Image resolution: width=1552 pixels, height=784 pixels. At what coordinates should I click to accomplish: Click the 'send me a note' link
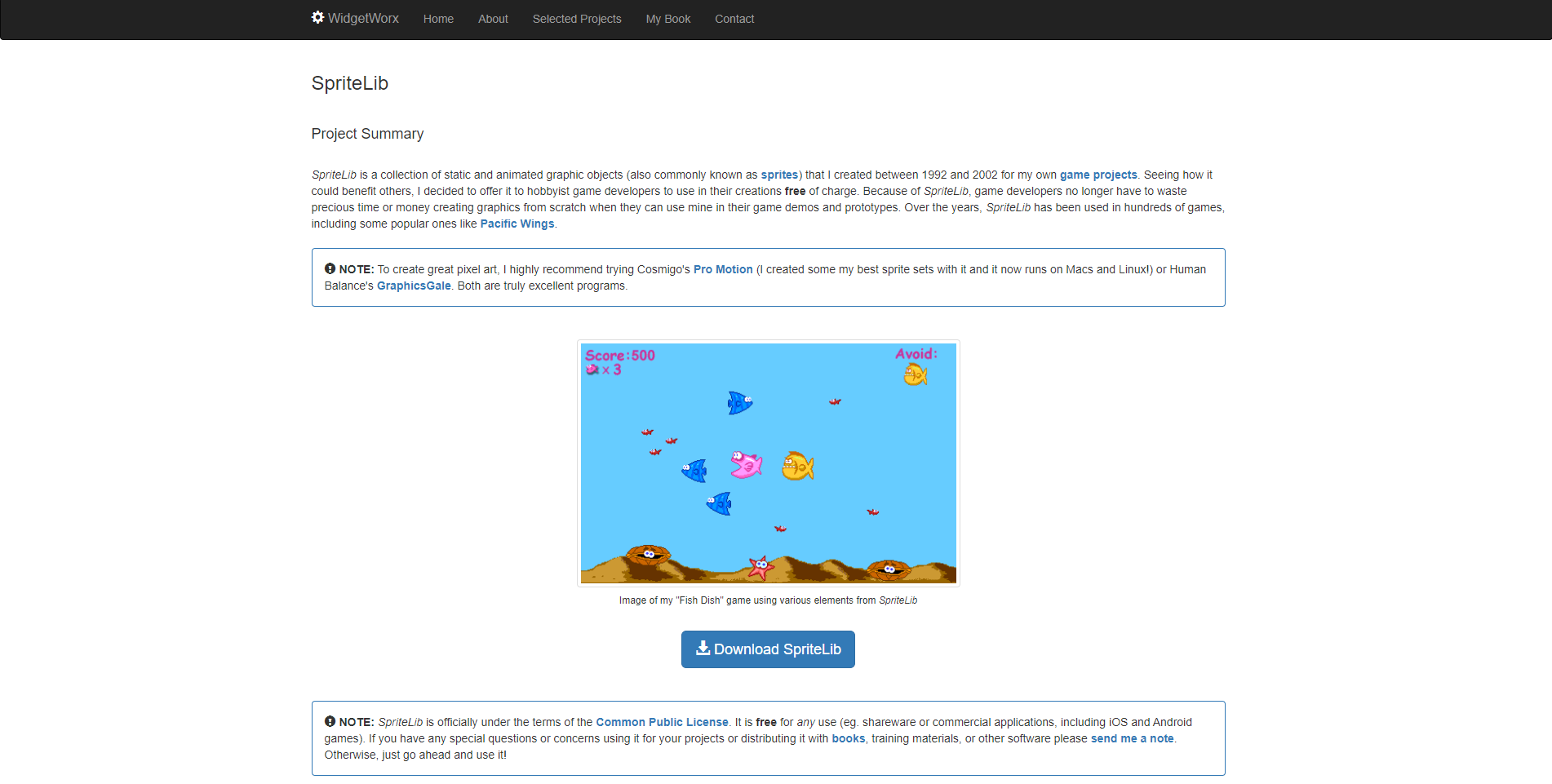click(x=1132, y=738)
